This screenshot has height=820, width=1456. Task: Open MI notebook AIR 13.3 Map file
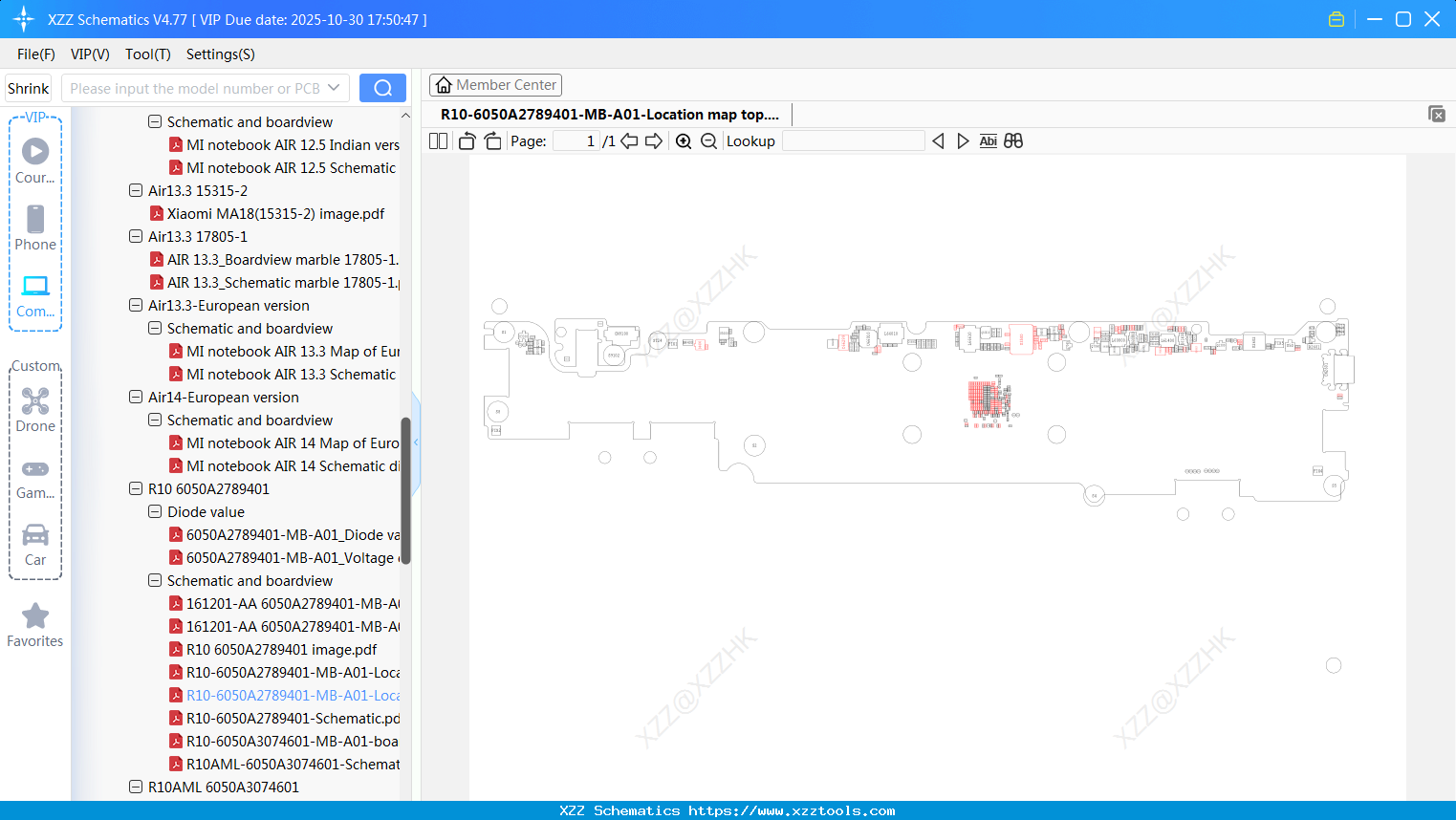284,352
